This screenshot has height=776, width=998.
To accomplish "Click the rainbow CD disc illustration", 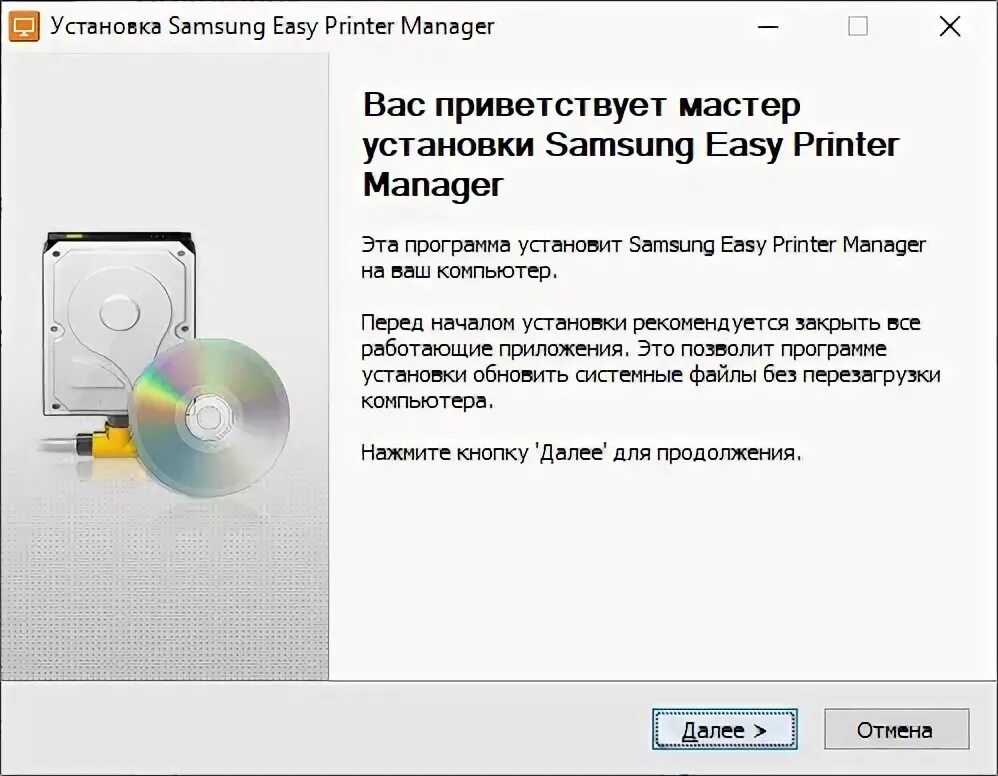I will [209, 417].
